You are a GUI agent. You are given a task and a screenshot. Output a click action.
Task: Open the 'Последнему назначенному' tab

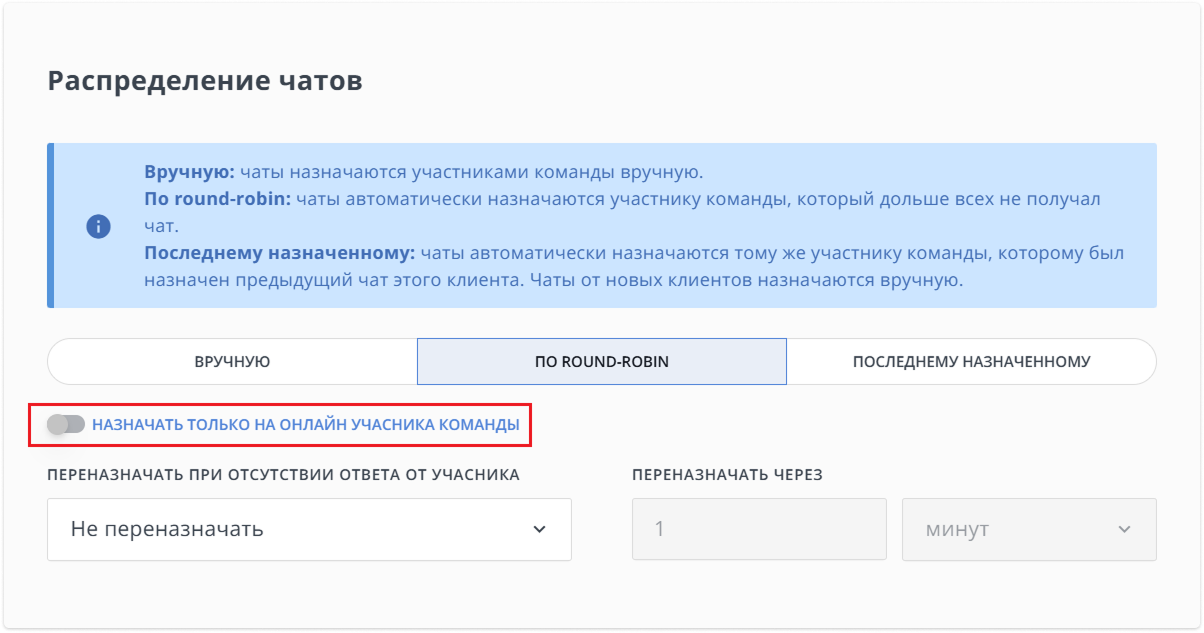click(x=971, y=363)
